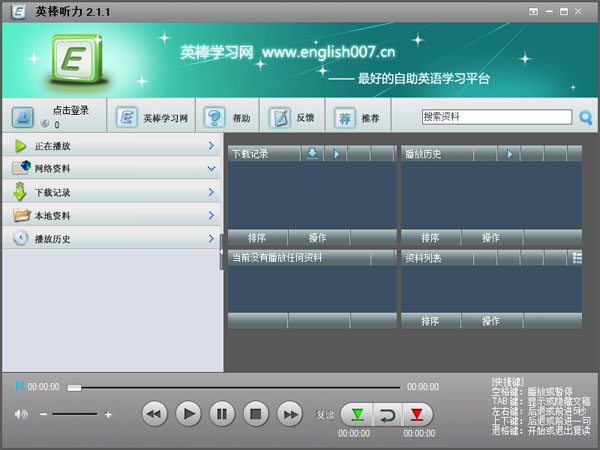Open 排序 under the 下载记录 panel

pos(257,238)
